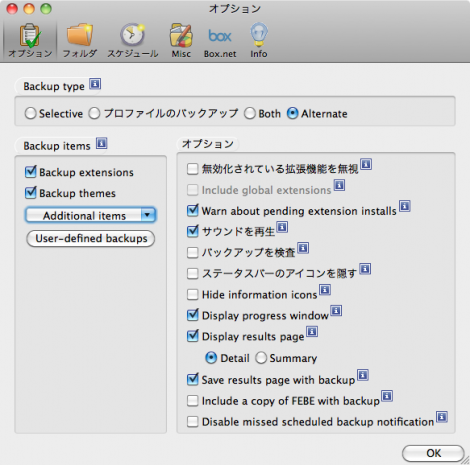The width and height of the screenshot is (470, 465).
Task: Open User-defined backups dialog
Action: (91, 238)
